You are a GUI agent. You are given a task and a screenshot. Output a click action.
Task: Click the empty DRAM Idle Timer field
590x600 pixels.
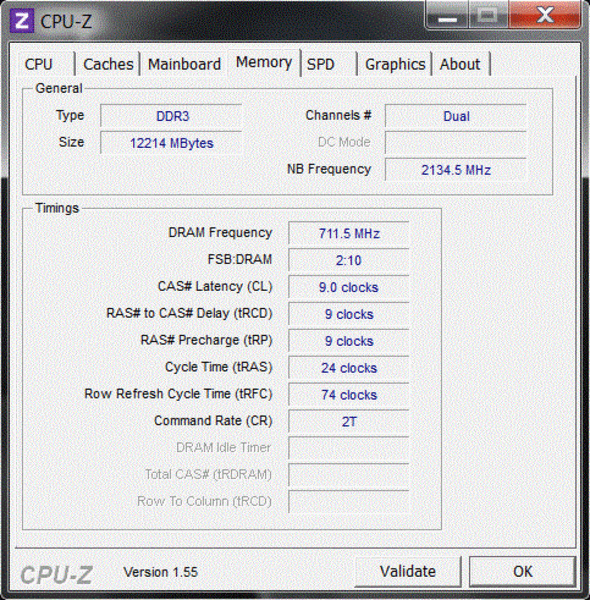pos(349,448)
